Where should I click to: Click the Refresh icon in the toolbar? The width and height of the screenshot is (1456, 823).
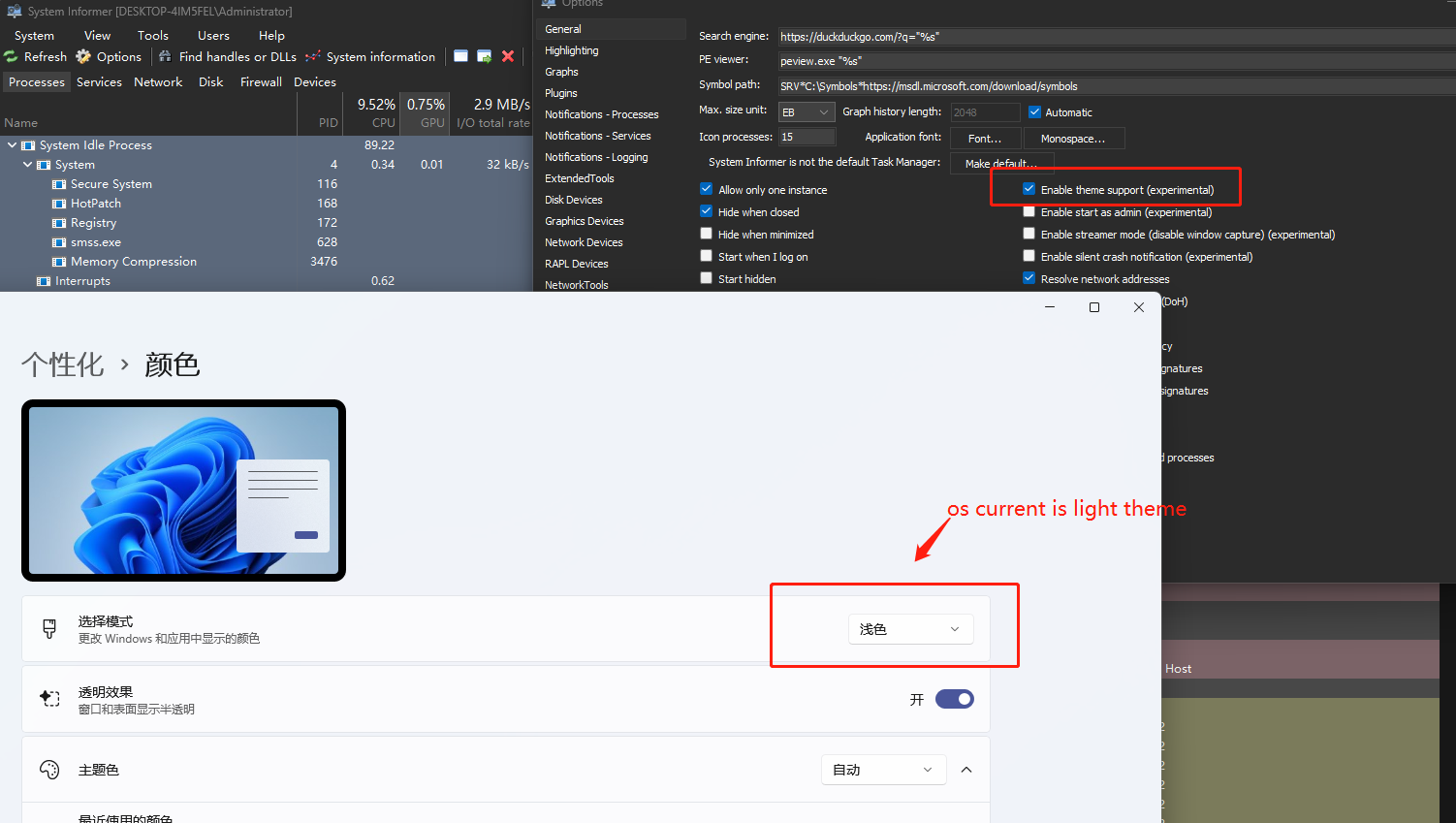10,56
